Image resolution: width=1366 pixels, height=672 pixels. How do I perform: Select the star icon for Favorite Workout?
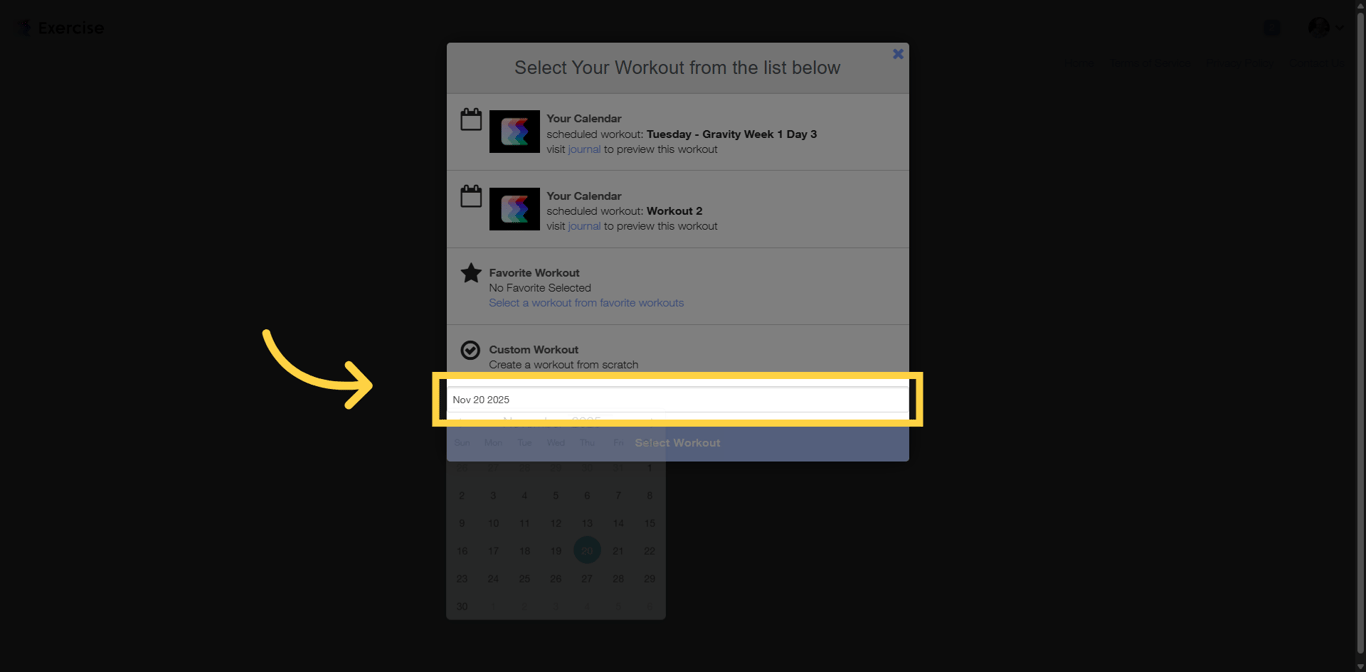(470, 272)
